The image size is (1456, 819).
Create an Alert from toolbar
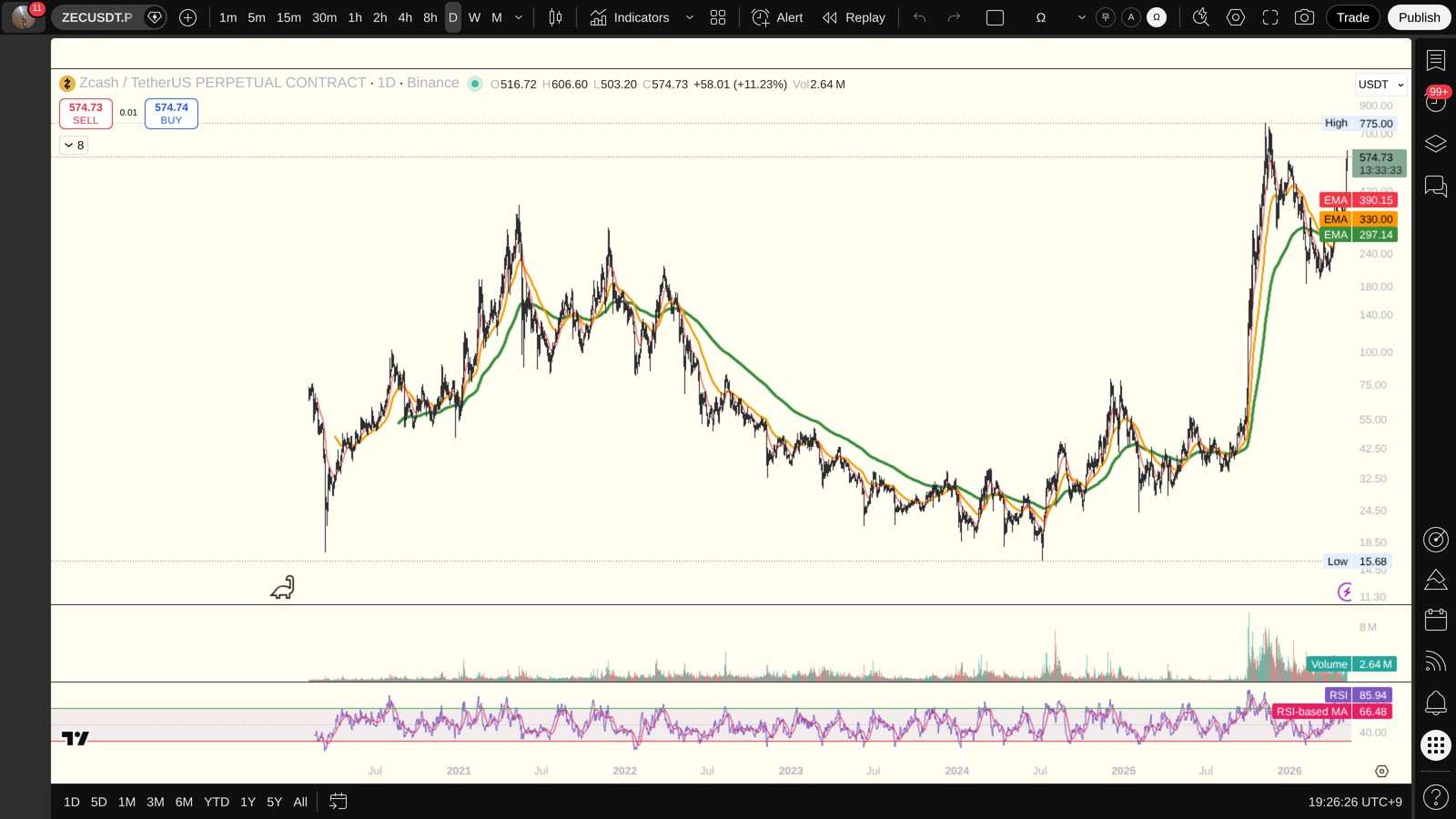(778, 17)
